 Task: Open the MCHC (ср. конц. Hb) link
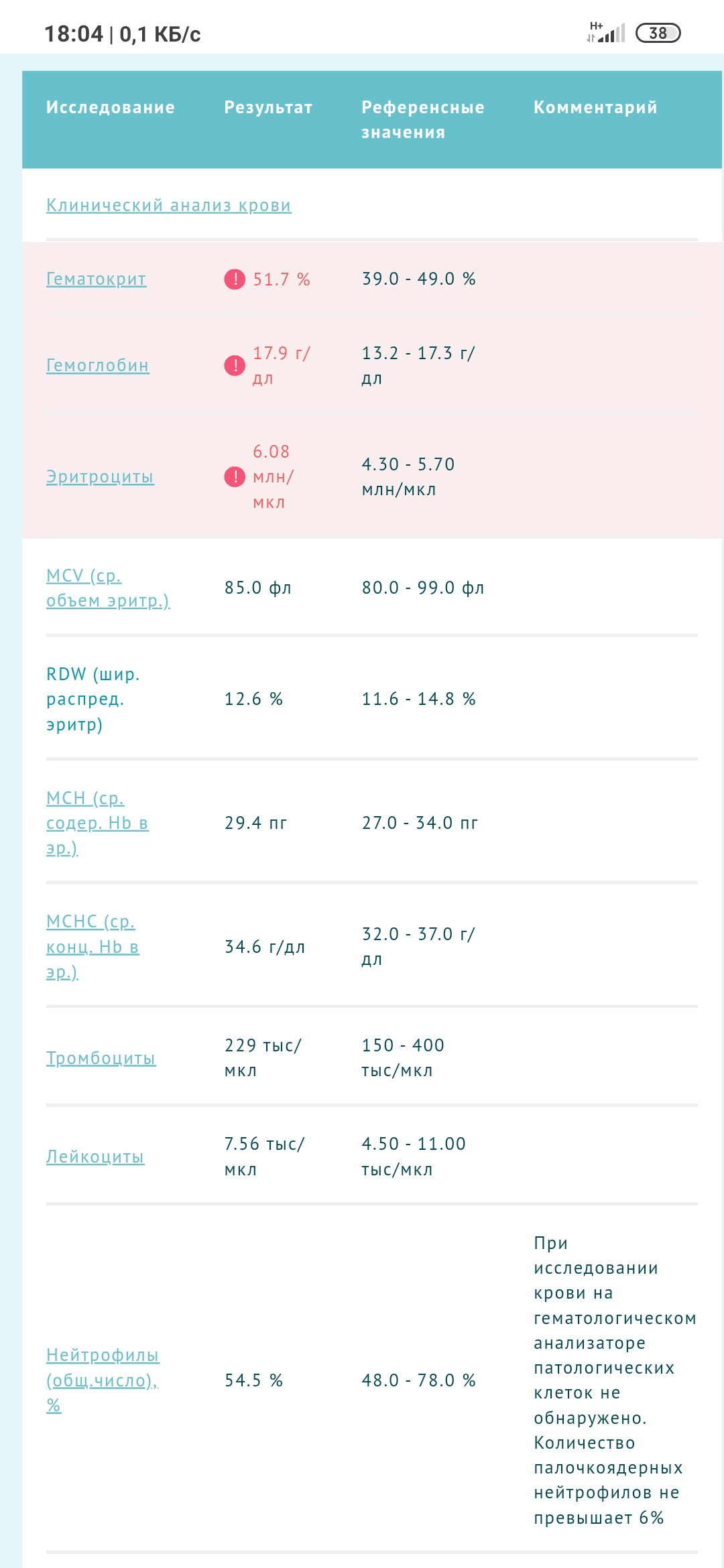coord(93,946)
